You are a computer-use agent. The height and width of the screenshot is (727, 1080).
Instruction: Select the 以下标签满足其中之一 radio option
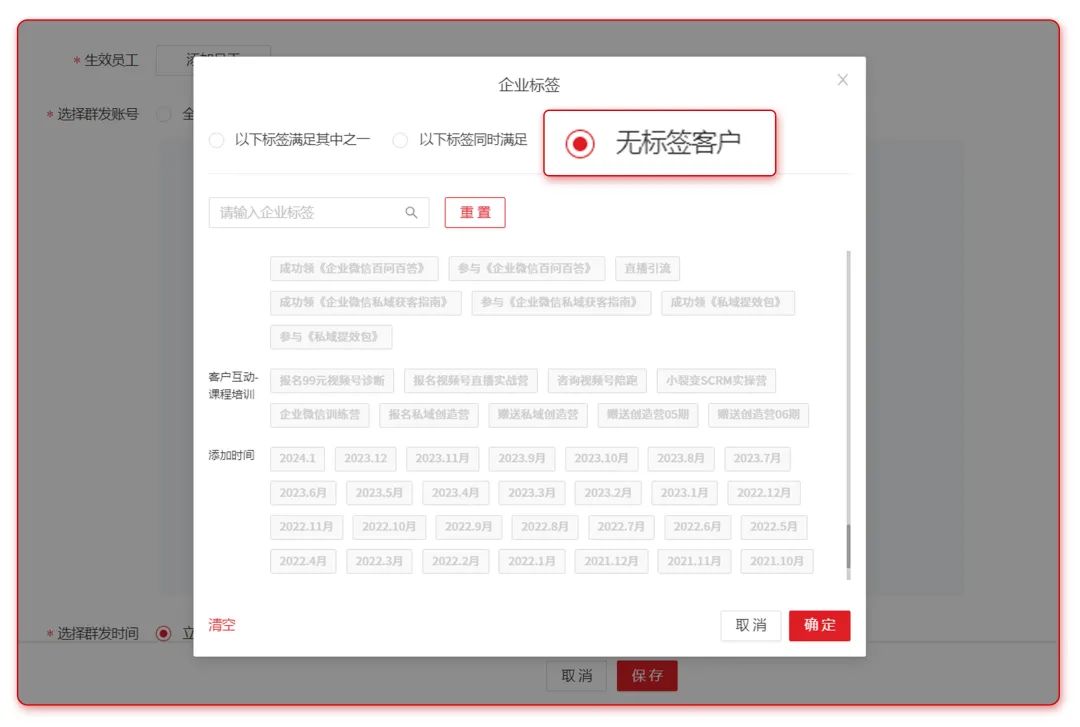pos(216,140)
